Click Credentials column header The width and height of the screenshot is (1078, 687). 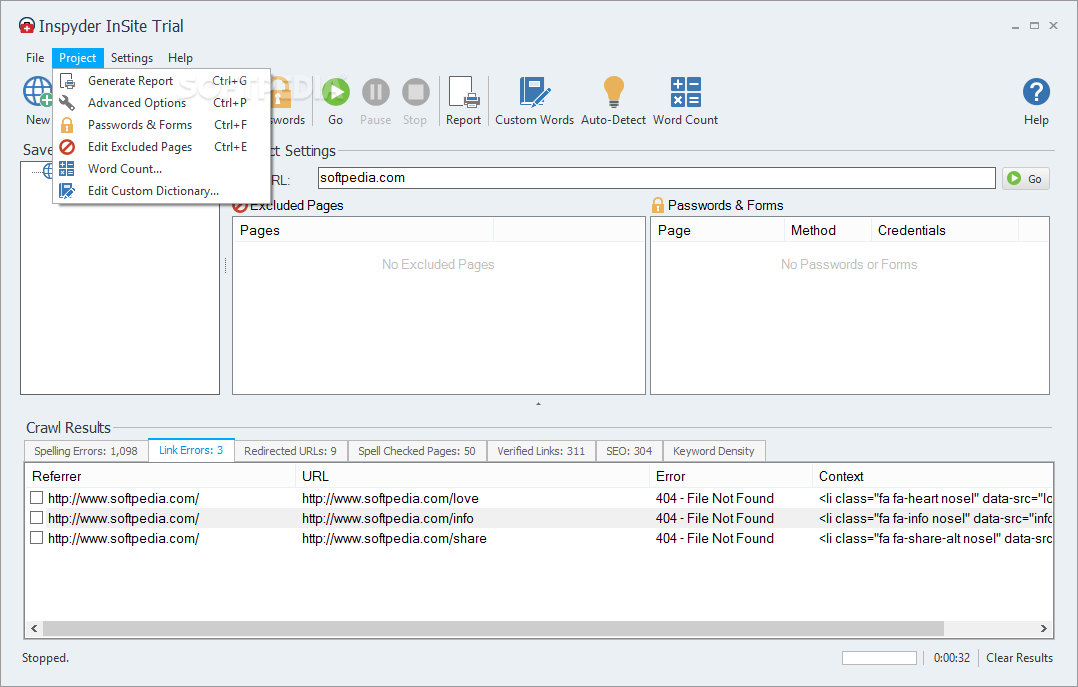[x=944, y=230]
